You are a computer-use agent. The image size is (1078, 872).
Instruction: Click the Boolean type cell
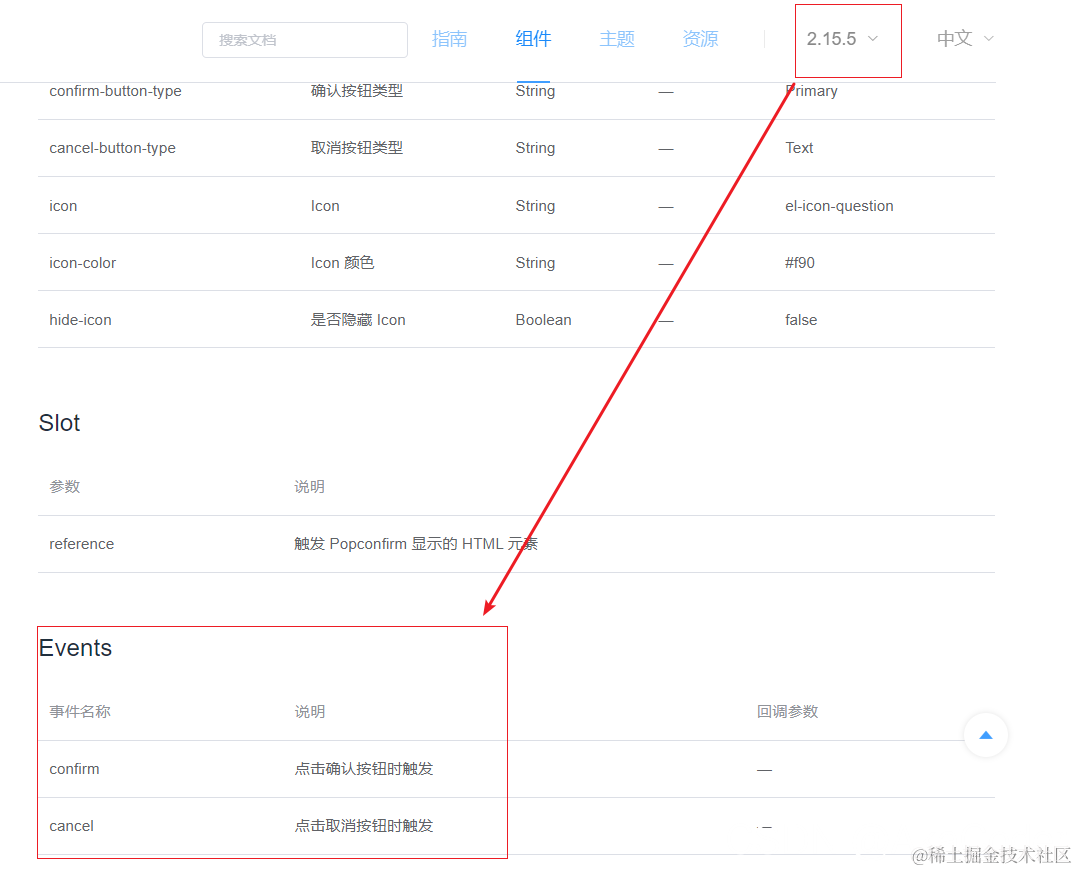(x=543, y=320)
